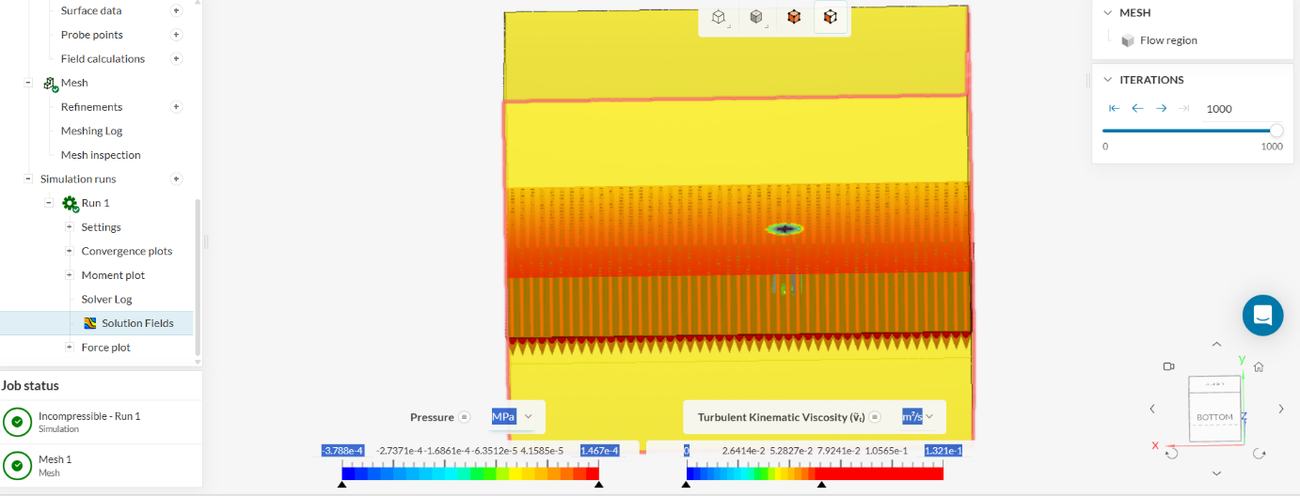Image resolution: width=1300 pixels, height=496 pixels.
Task: Select the wireframe render mode cube
Action: pyautogui.click(x=718, y=17)
